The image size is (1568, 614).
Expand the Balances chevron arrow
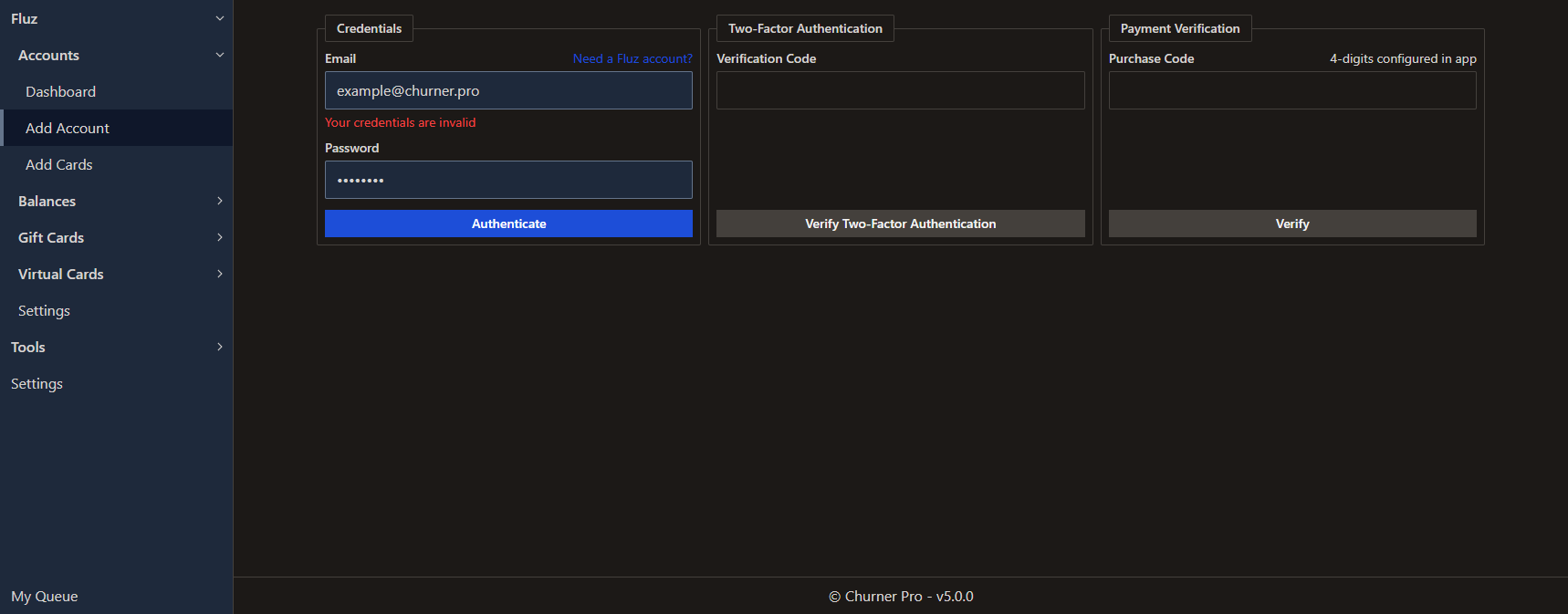[x=219, y=201]
